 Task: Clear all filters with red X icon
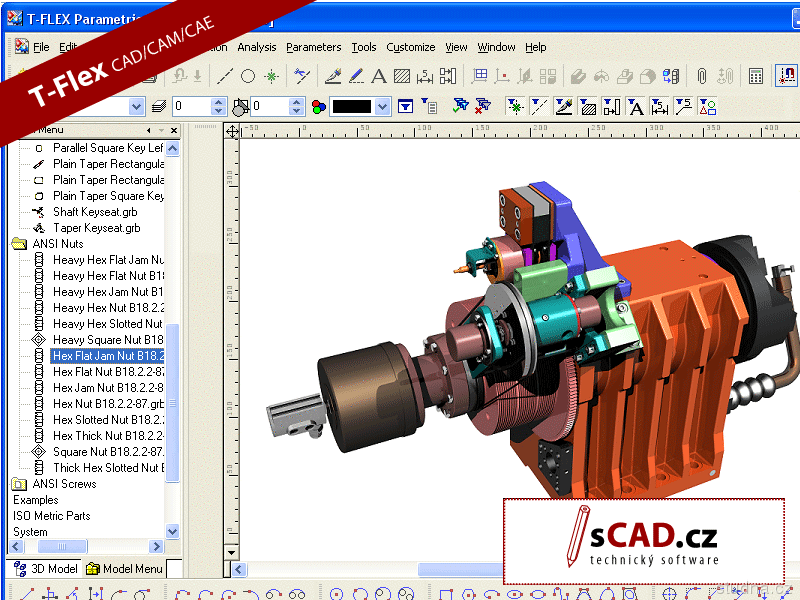pos(483,106)
